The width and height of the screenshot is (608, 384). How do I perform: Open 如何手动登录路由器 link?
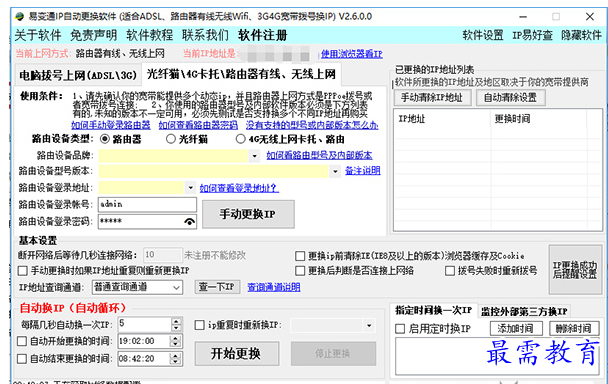click(x=111, y=125)
